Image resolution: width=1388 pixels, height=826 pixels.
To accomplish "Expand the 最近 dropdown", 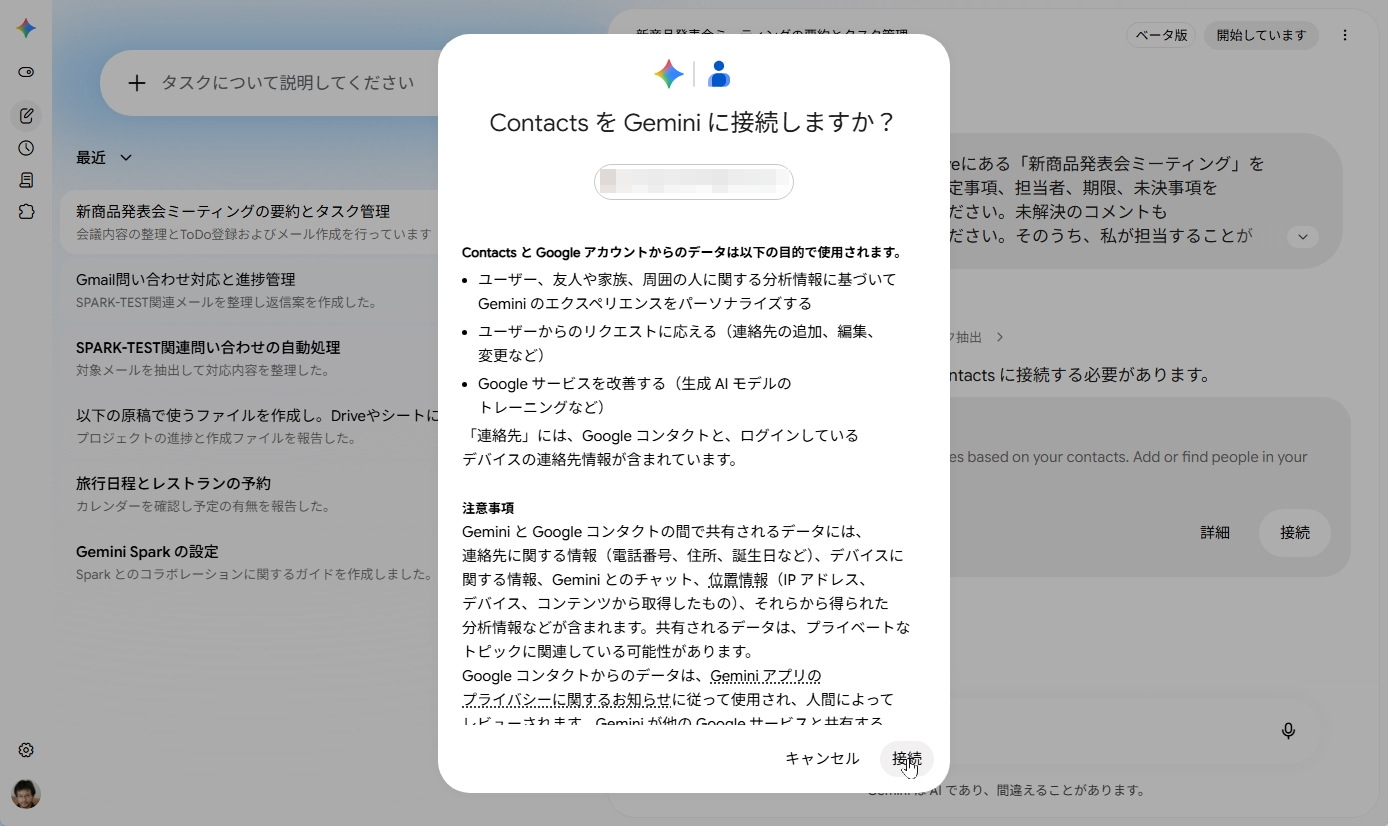I will click(105, 157).
